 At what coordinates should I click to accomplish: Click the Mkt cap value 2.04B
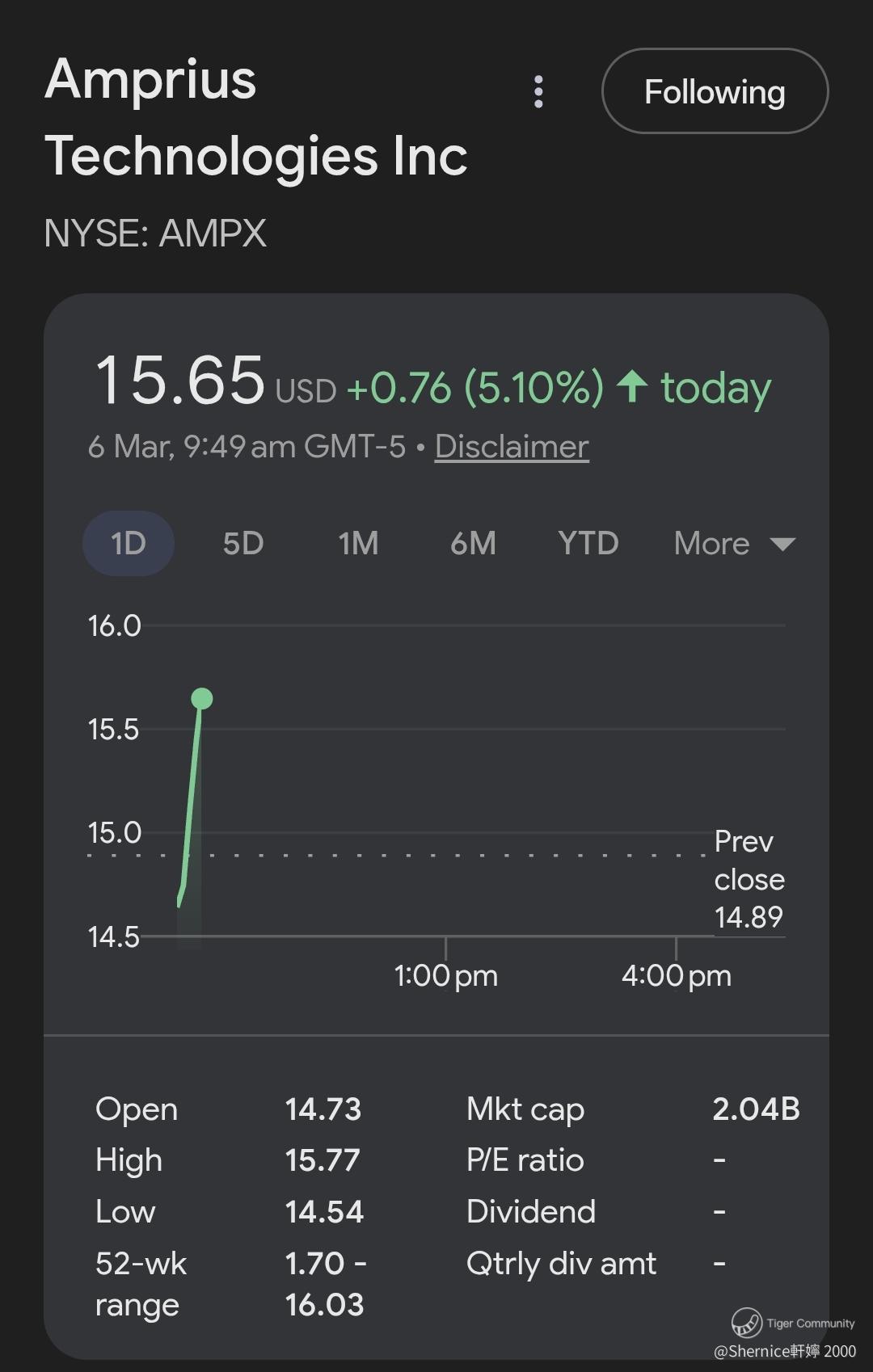[x=756, y=1109]
